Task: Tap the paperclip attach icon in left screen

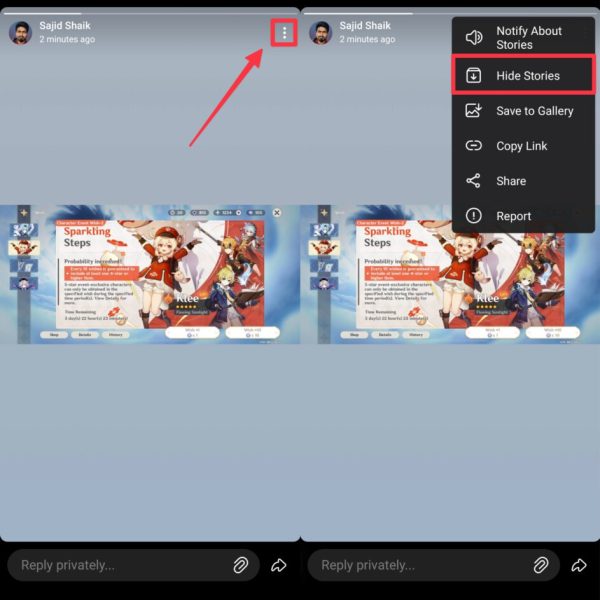Action: pos(241,565)
